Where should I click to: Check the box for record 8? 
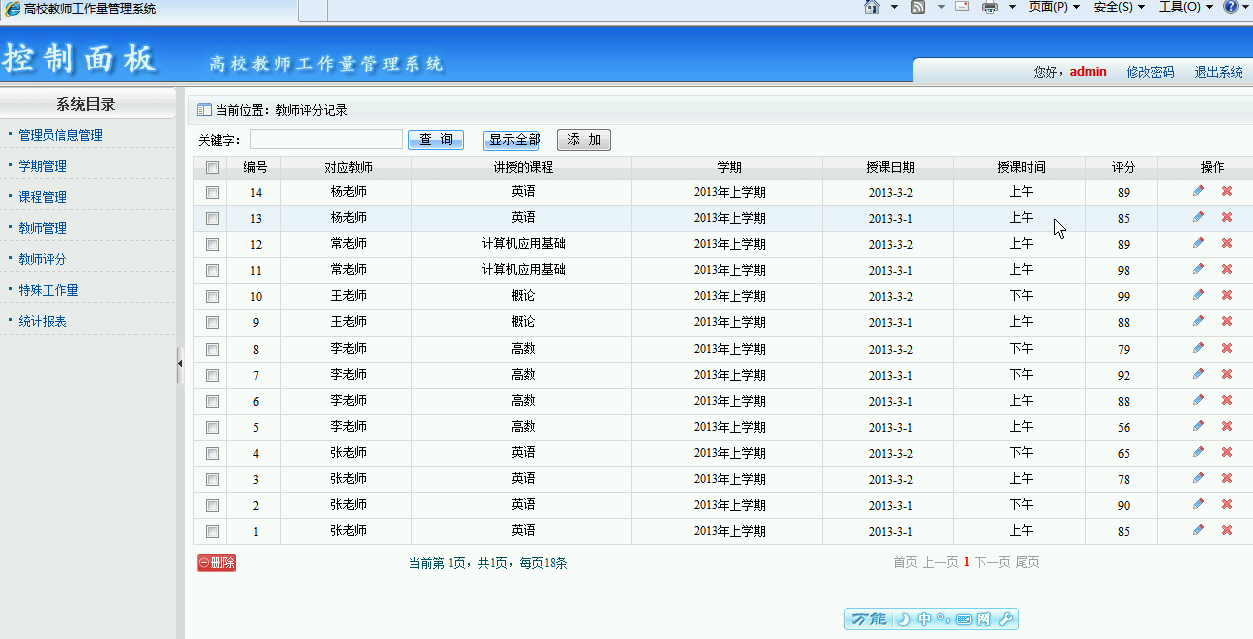coord(212,349)
